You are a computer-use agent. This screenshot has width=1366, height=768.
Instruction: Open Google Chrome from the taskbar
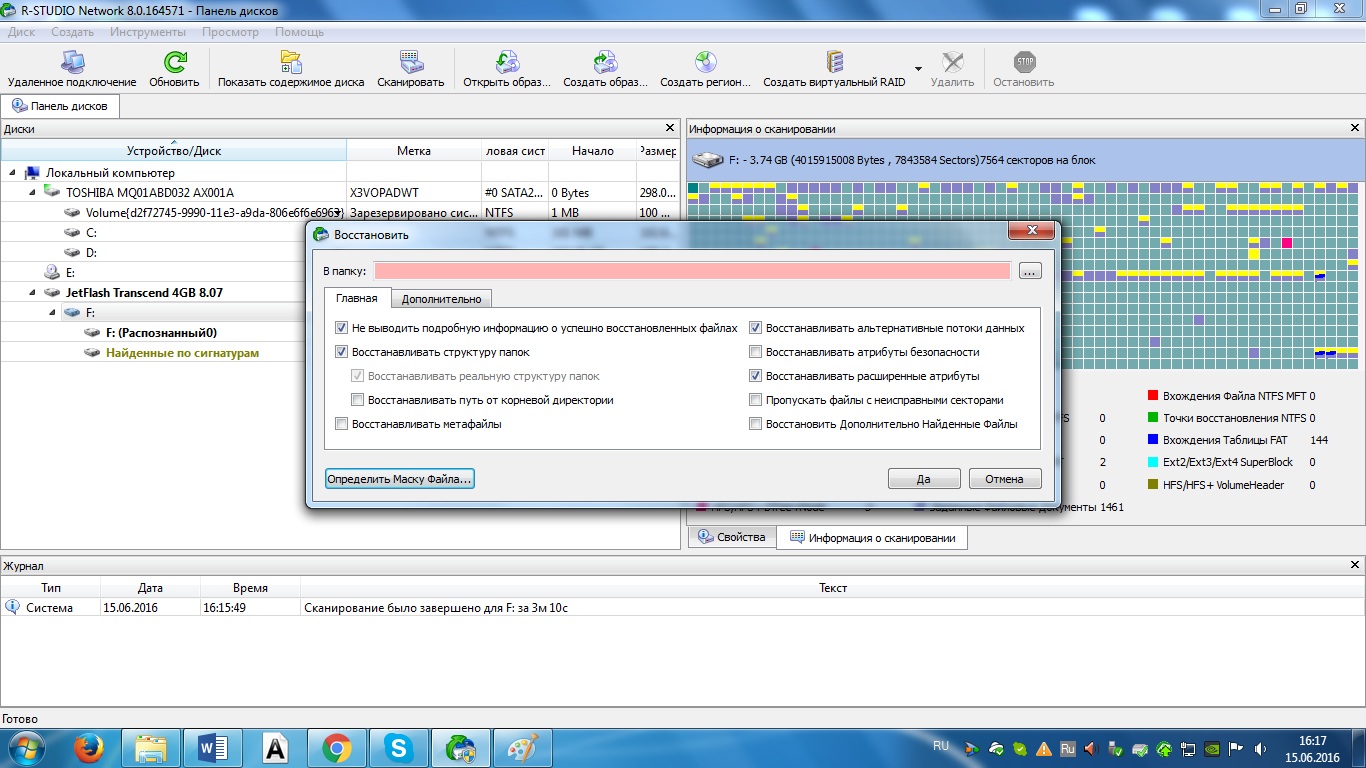[336, 748]
